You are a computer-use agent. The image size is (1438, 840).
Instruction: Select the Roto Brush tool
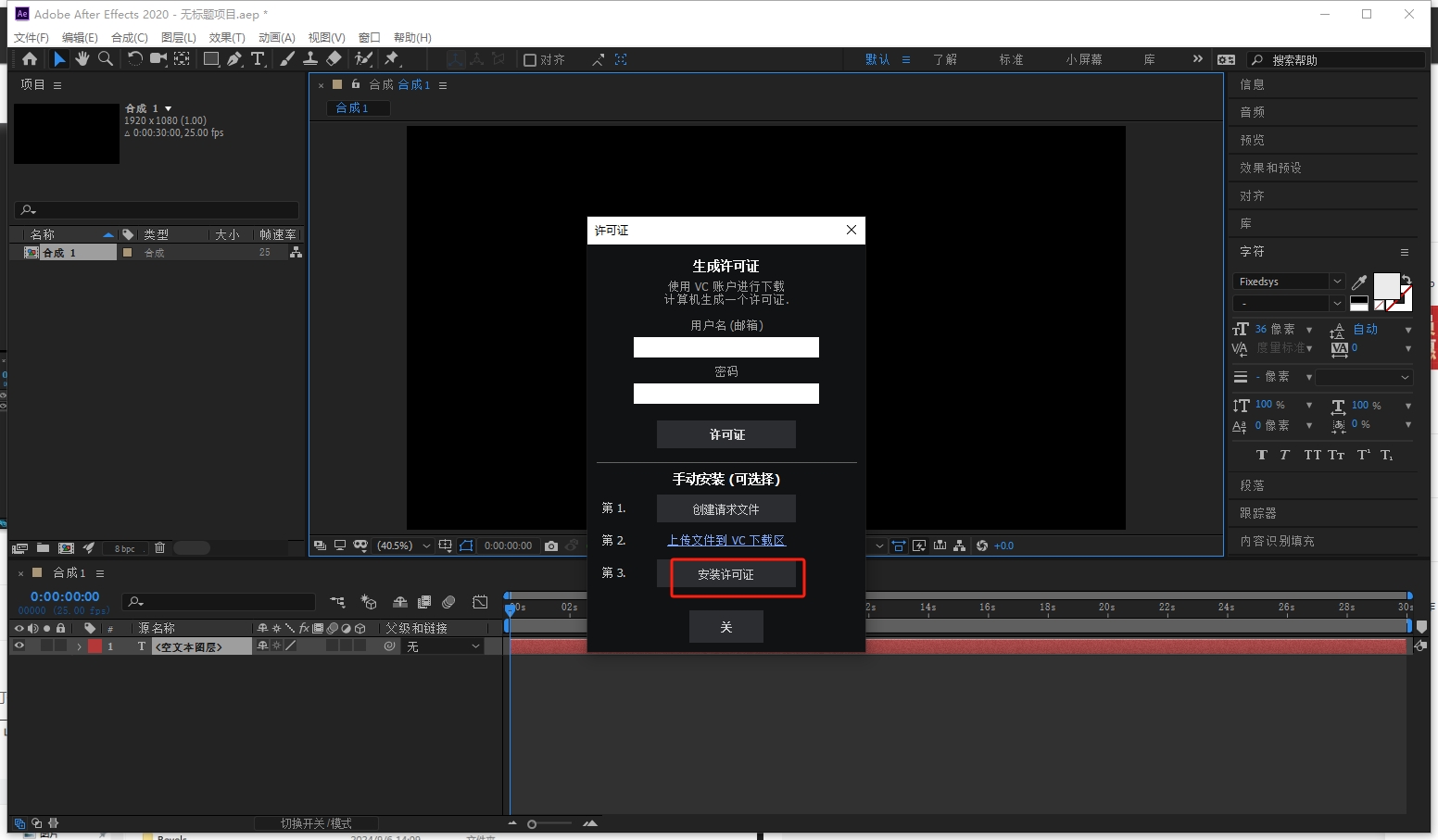[x=363, y=59]
